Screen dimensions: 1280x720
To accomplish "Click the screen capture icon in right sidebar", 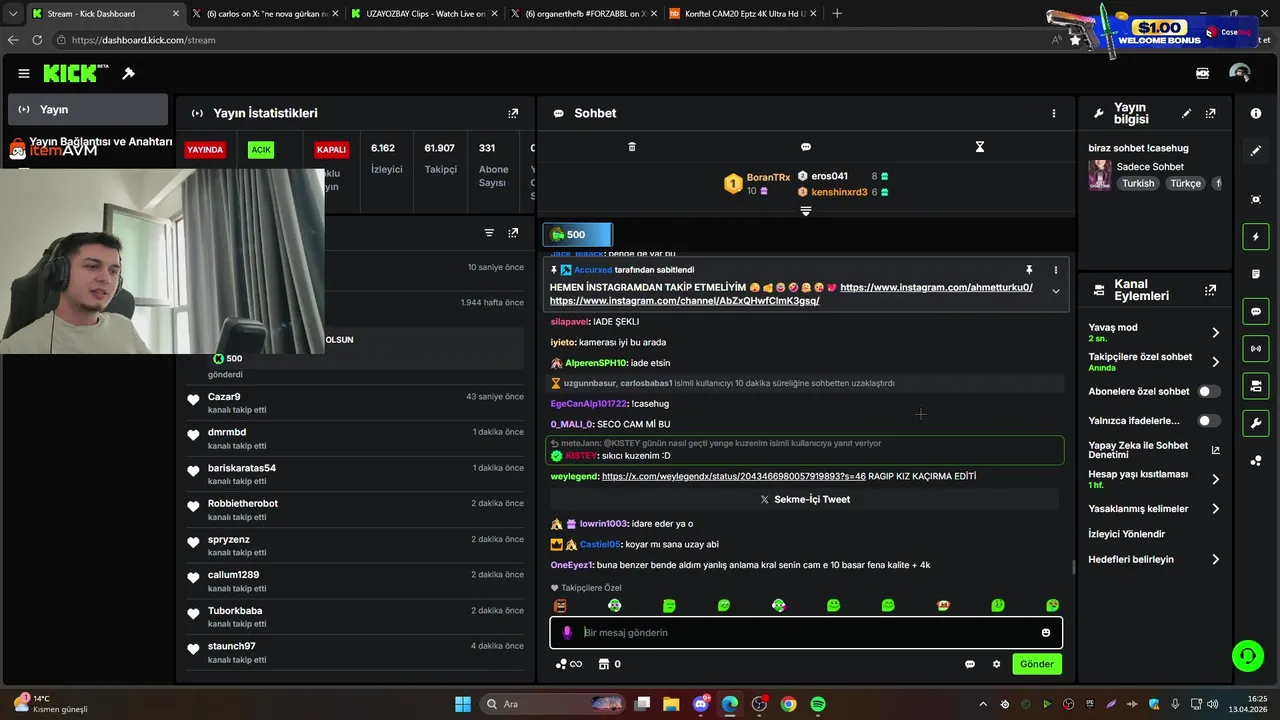I will pos(1256,199).
